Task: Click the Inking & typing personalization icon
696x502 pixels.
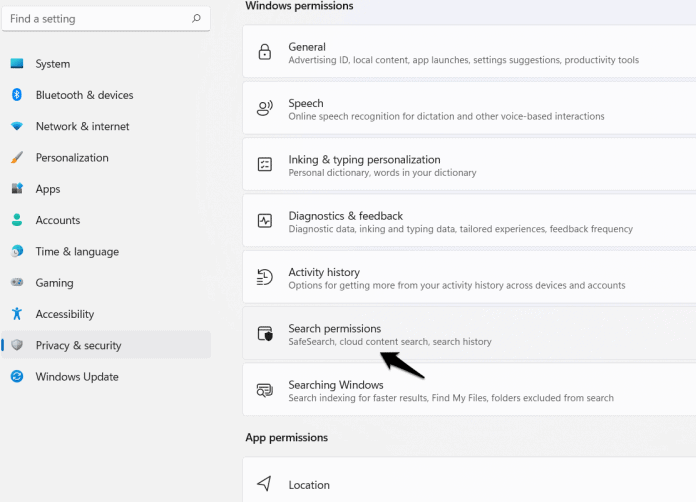Action: (x=265, y=164)
